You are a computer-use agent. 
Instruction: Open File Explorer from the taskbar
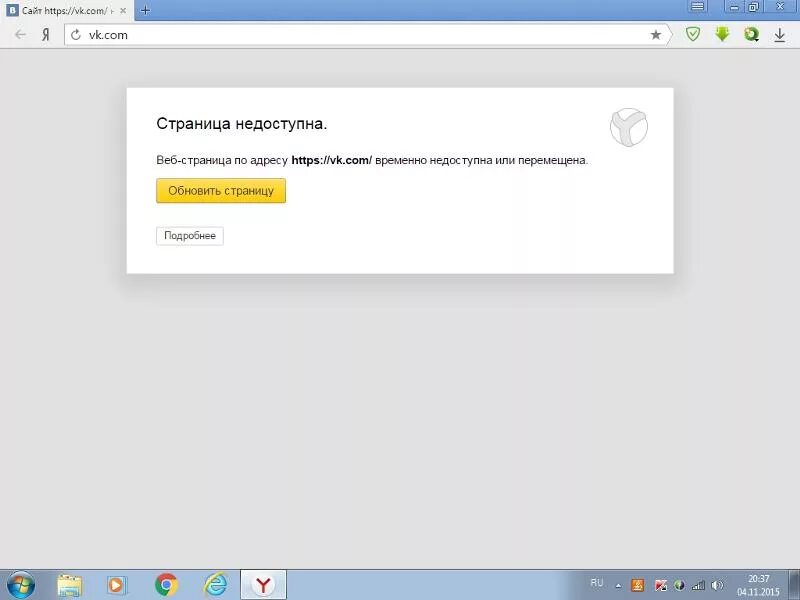70,585
